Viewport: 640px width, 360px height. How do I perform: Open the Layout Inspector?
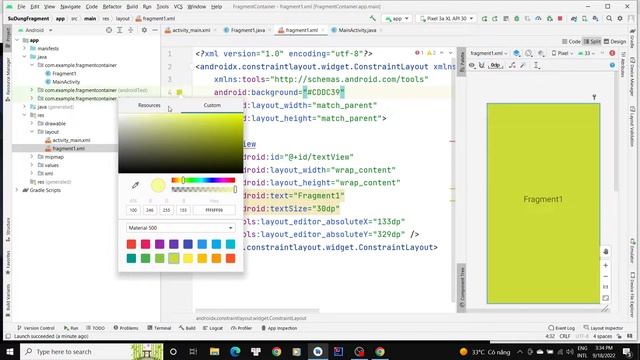pyautogui.click(x=603, y=328)
